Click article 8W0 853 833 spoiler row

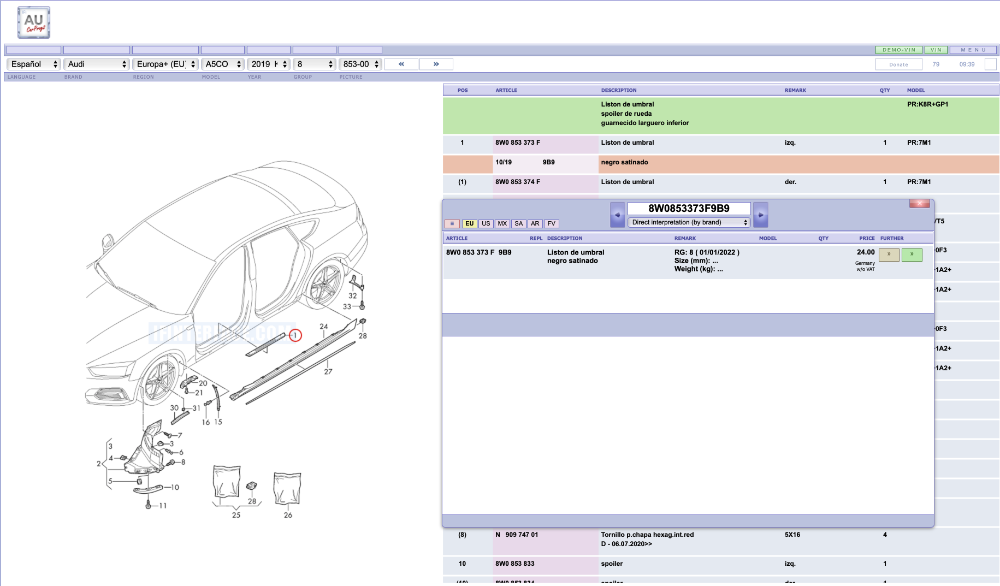click(721, 564)
